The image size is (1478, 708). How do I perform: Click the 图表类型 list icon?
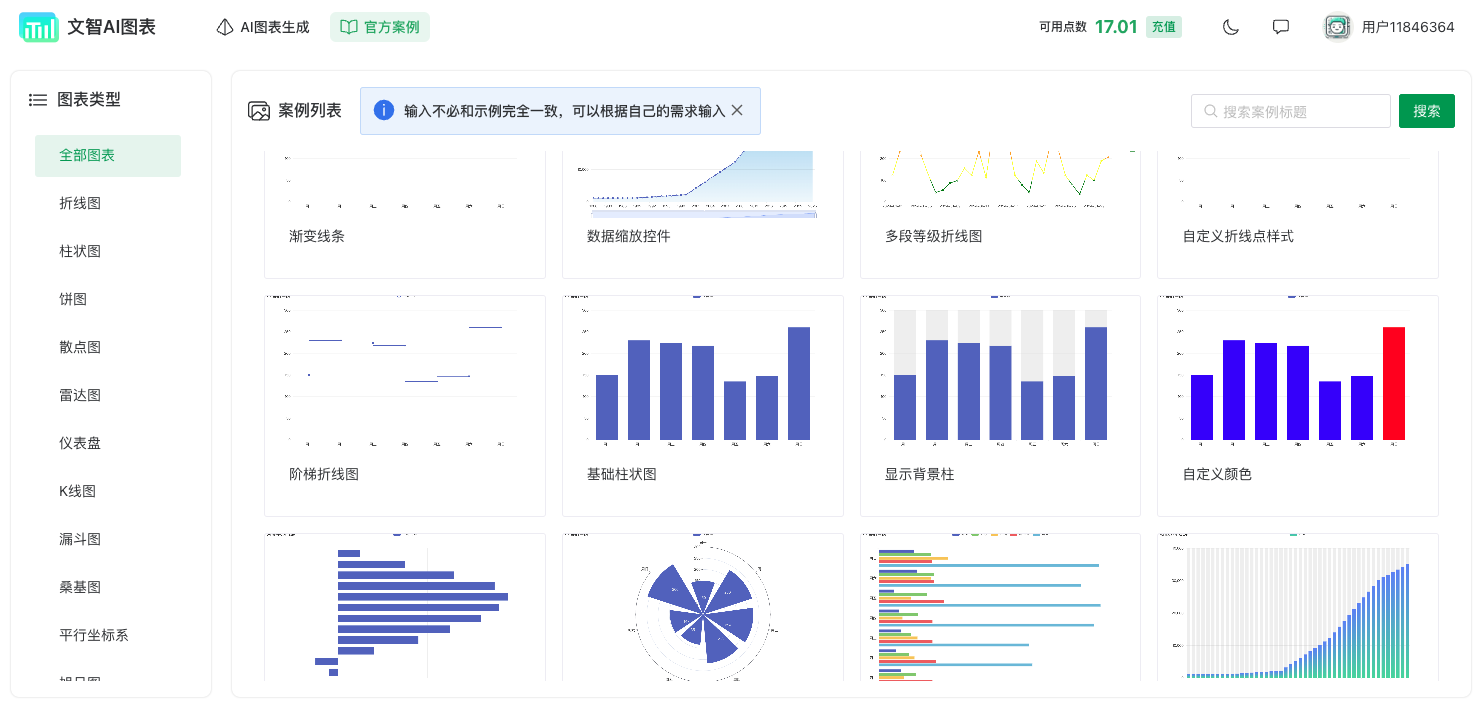coord(38,99)
